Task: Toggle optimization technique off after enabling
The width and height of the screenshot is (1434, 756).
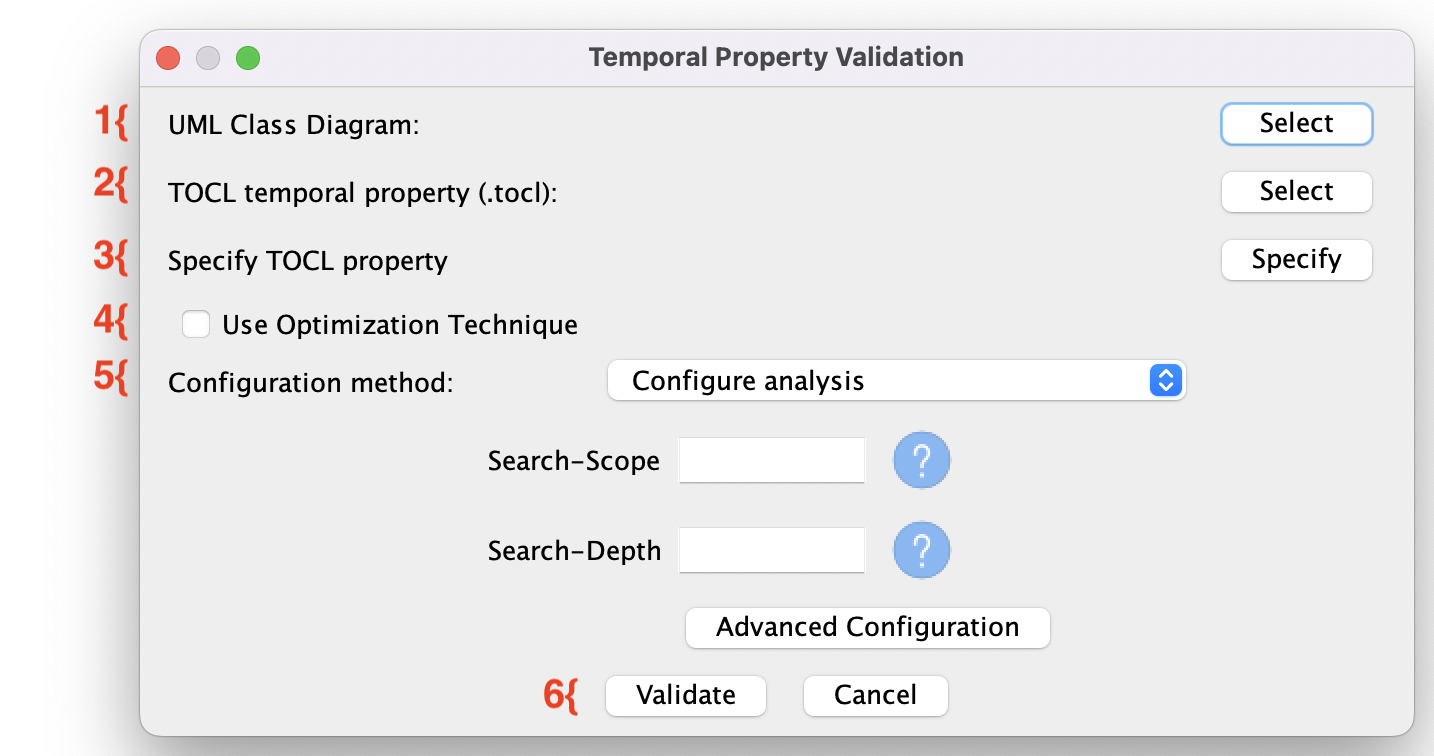Action: (x=196, y=324)
